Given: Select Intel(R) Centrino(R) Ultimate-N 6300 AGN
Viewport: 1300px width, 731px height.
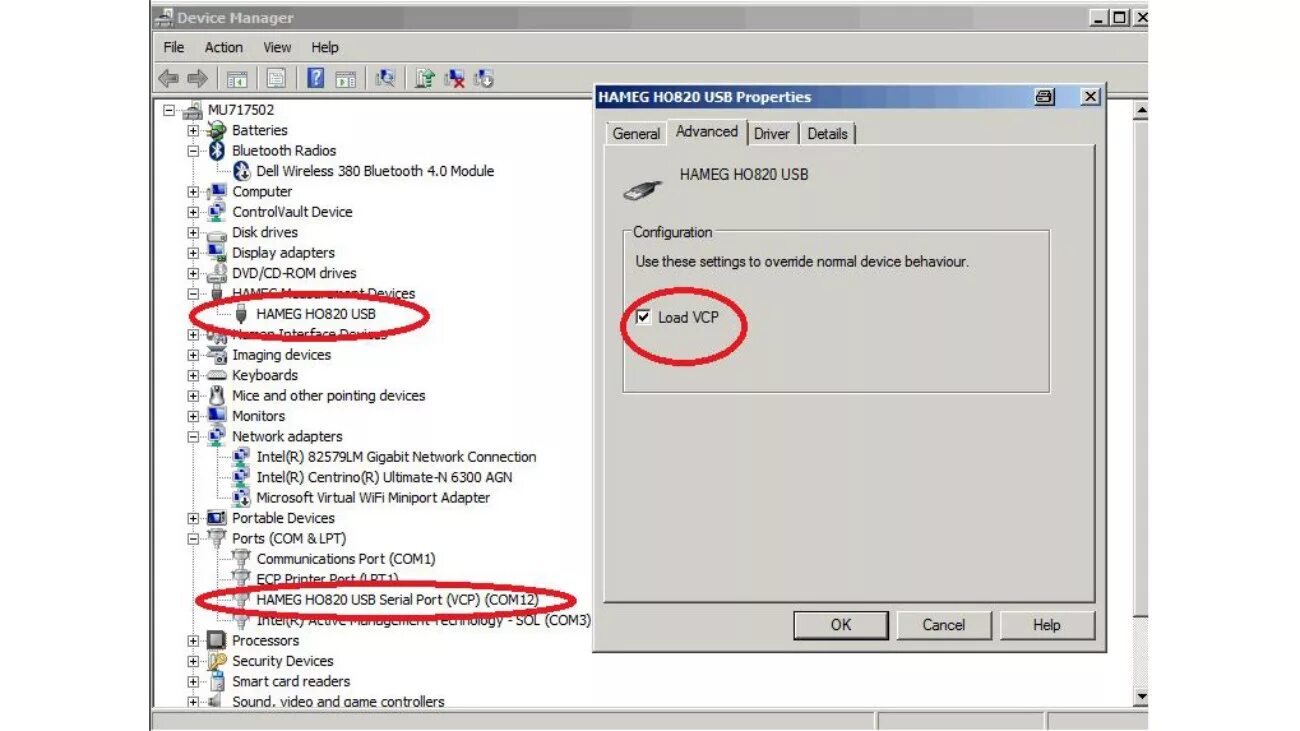Looking at the screenshot, I should [384, 477].
